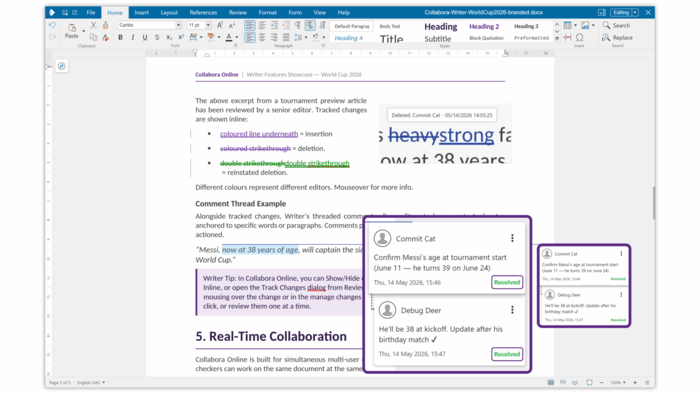700x394 pixels.
Task: Open font colour dropdown arrow
Action: click(237, 37)
